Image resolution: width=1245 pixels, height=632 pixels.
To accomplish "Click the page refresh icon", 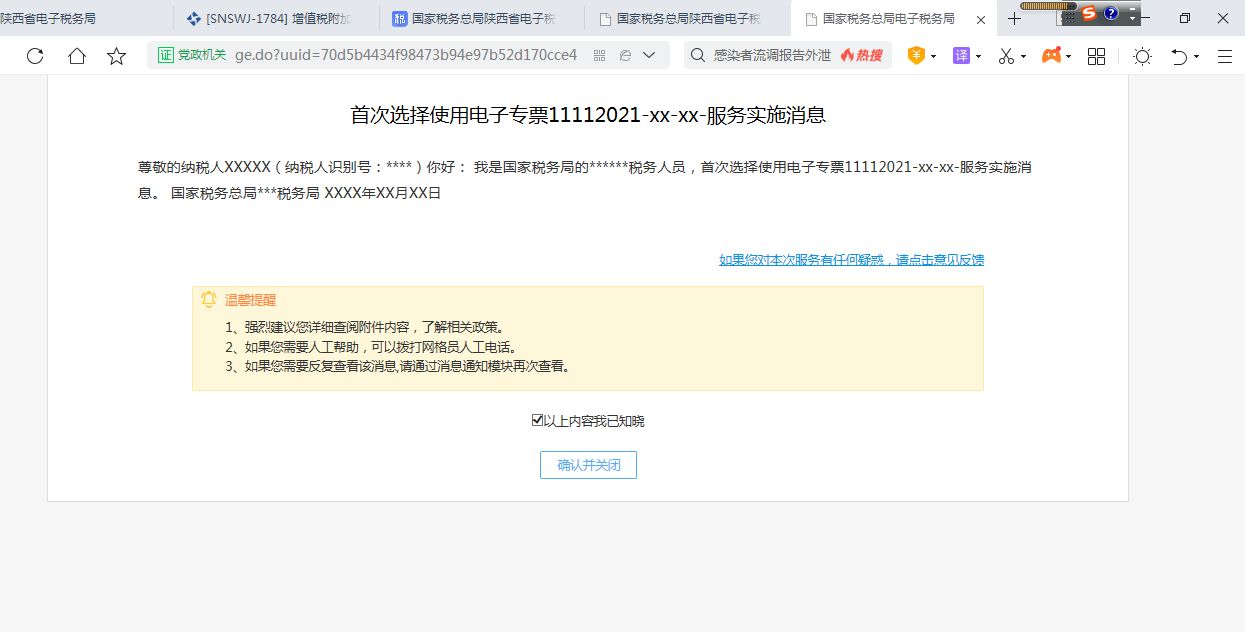I will click(35, 56).
